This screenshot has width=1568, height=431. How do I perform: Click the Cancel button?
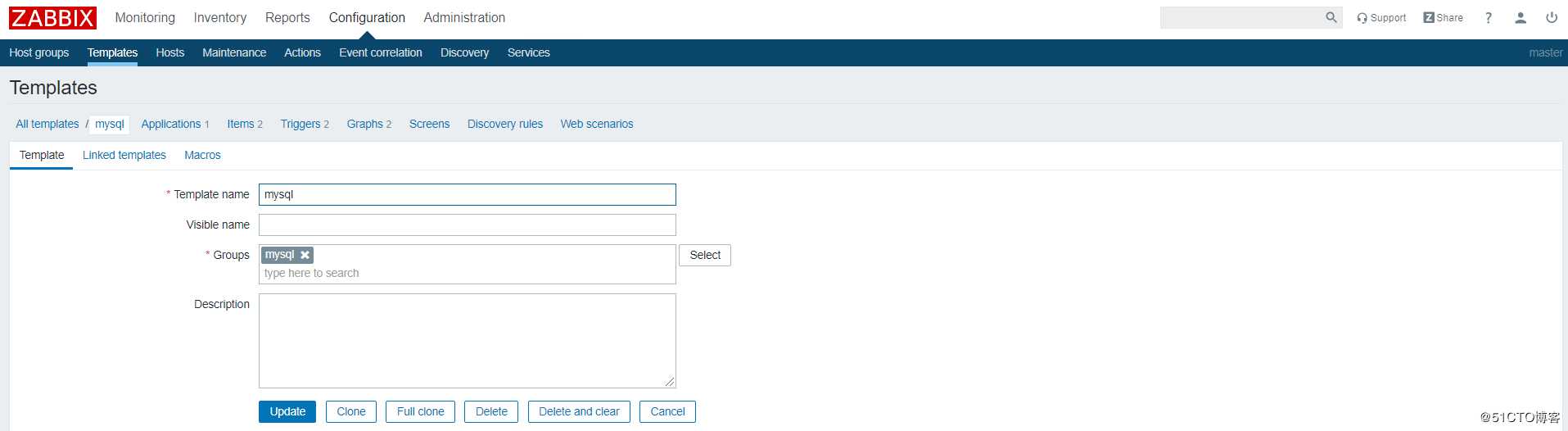[667, 411]
